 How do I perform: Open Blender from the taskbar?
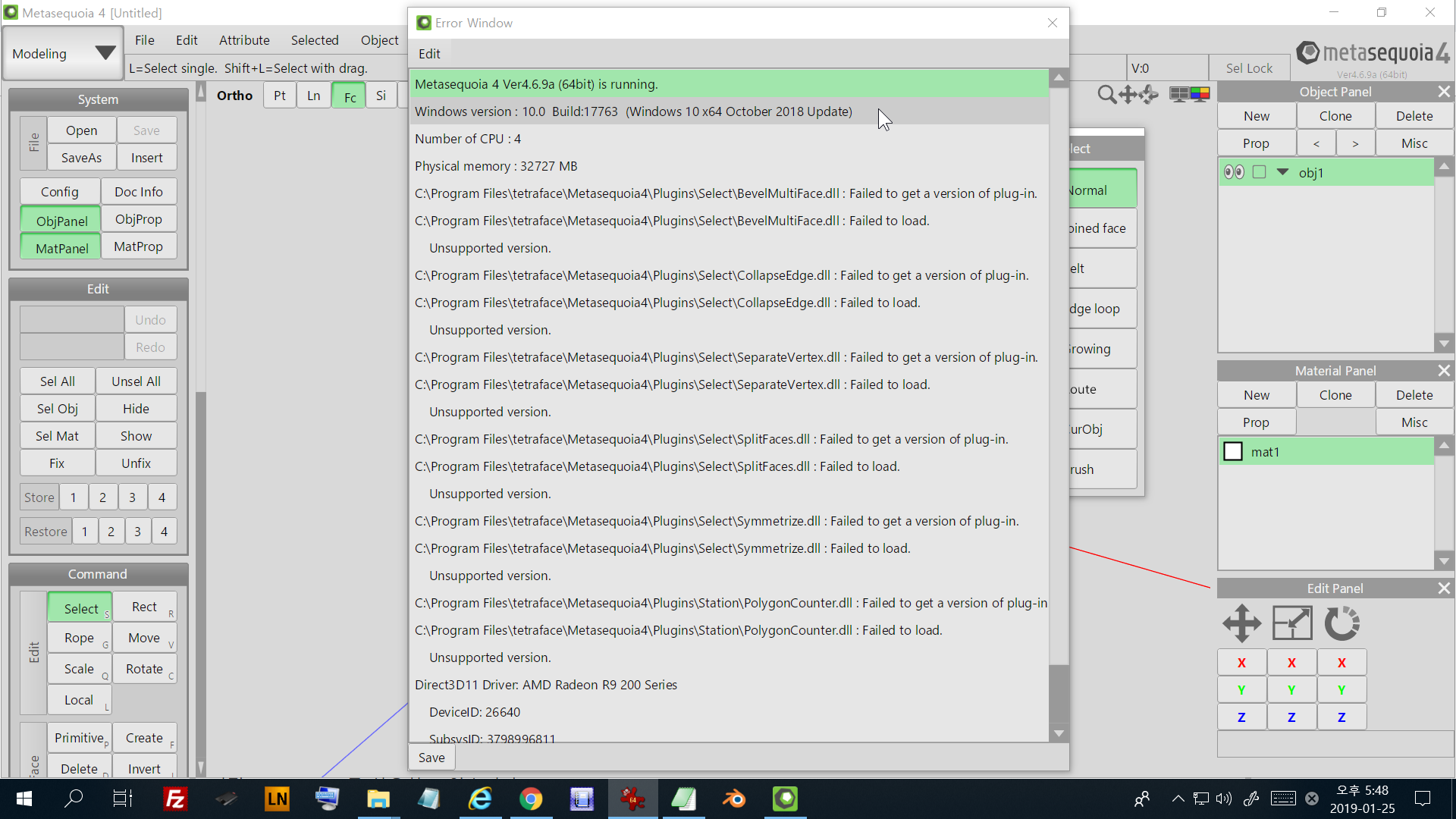click(734, 799)
